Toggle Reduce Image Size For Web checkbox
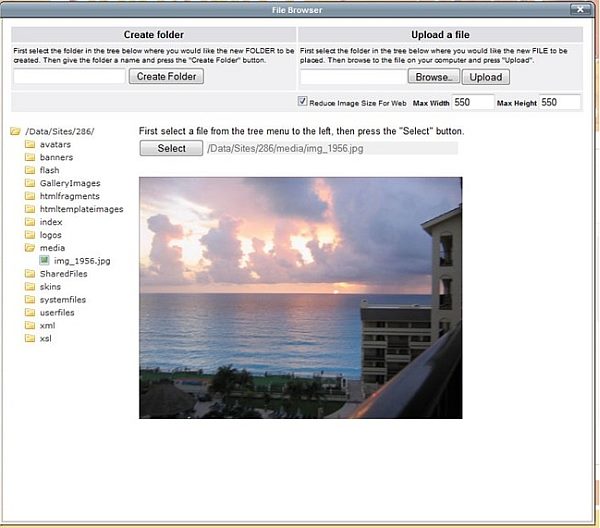Screen dimensions: 600x528 coord(303,102)
